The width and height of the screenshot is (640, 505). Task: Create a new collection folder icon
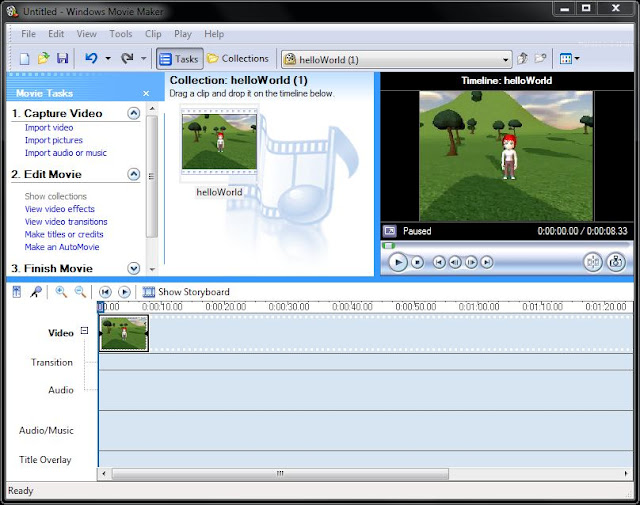coord(540,59)
